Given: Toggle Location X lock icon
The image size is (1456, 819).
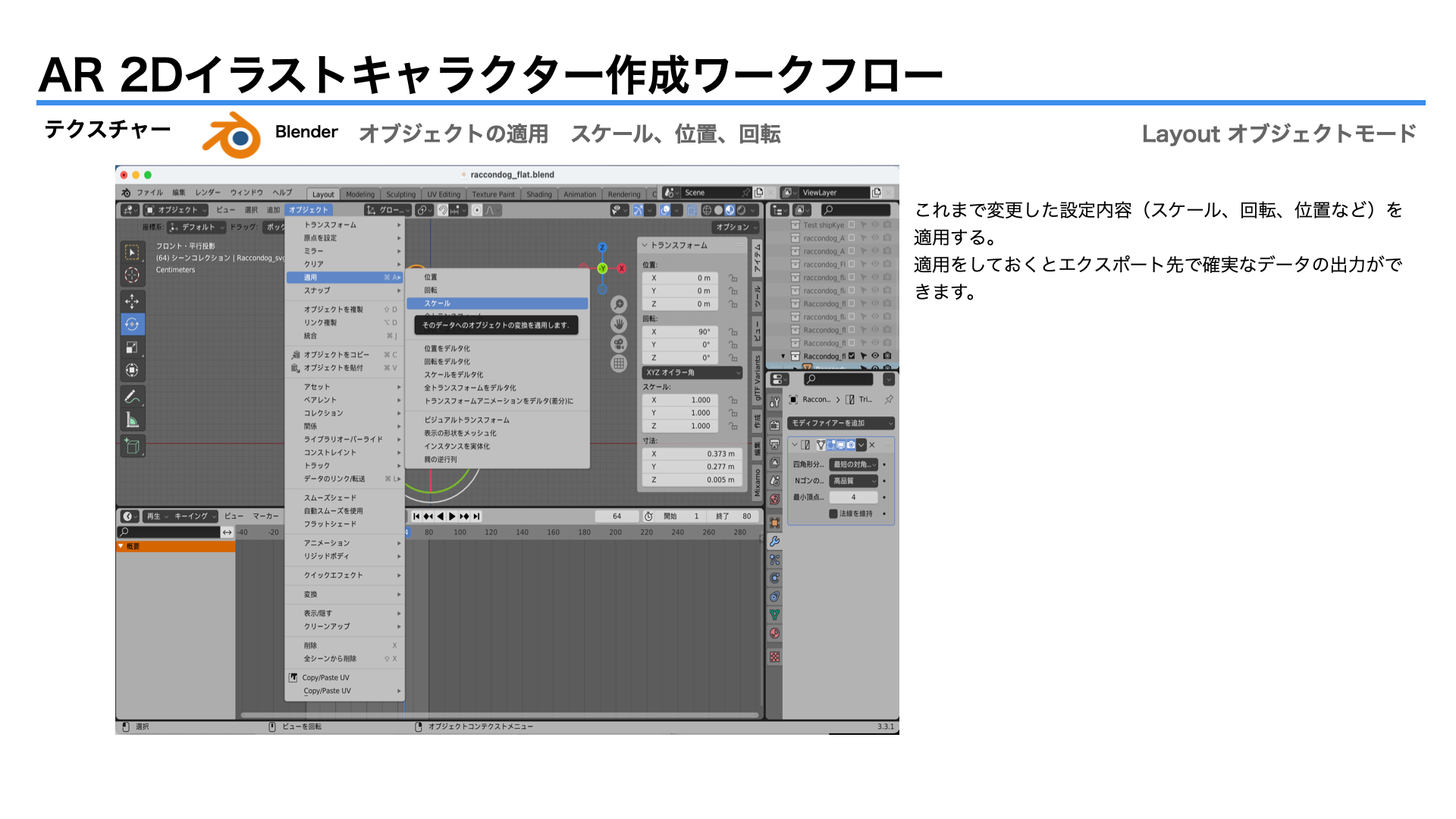Looking at the screenshot, I should 733,278.
